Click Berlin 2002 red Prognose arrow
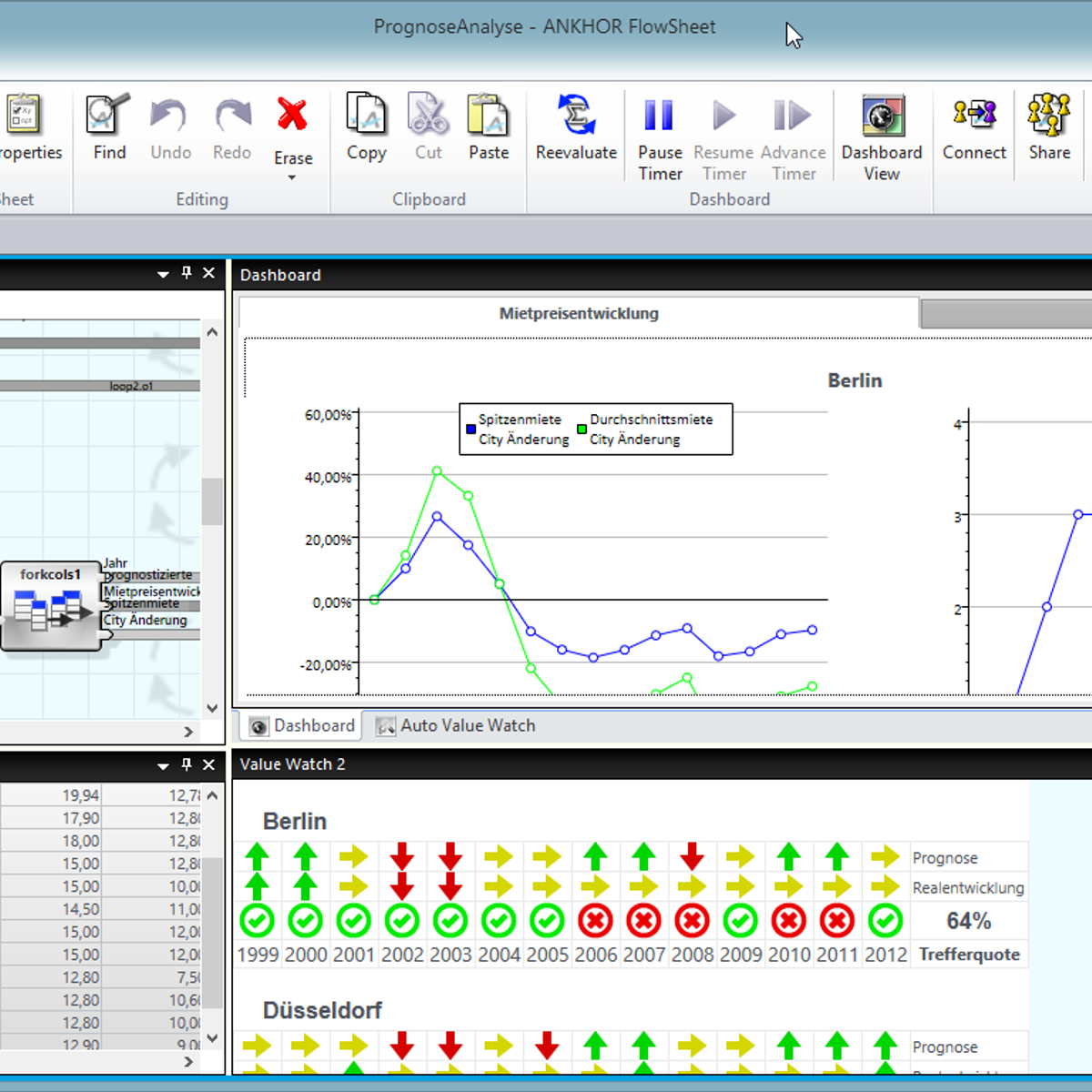This screenshot has height=1092, width=1092. 402,856
